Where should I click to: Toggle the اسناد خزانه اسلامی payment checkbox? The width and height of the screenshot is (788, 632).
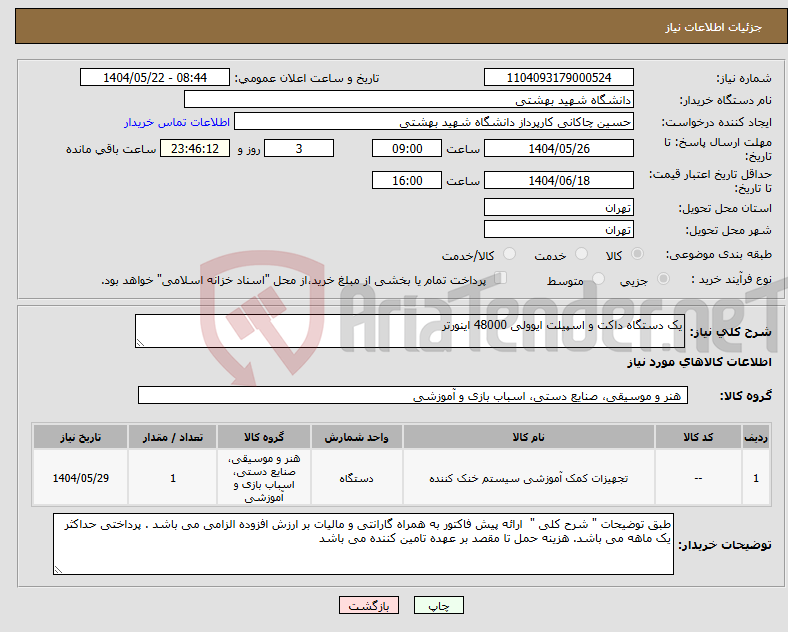pos(501,278)
